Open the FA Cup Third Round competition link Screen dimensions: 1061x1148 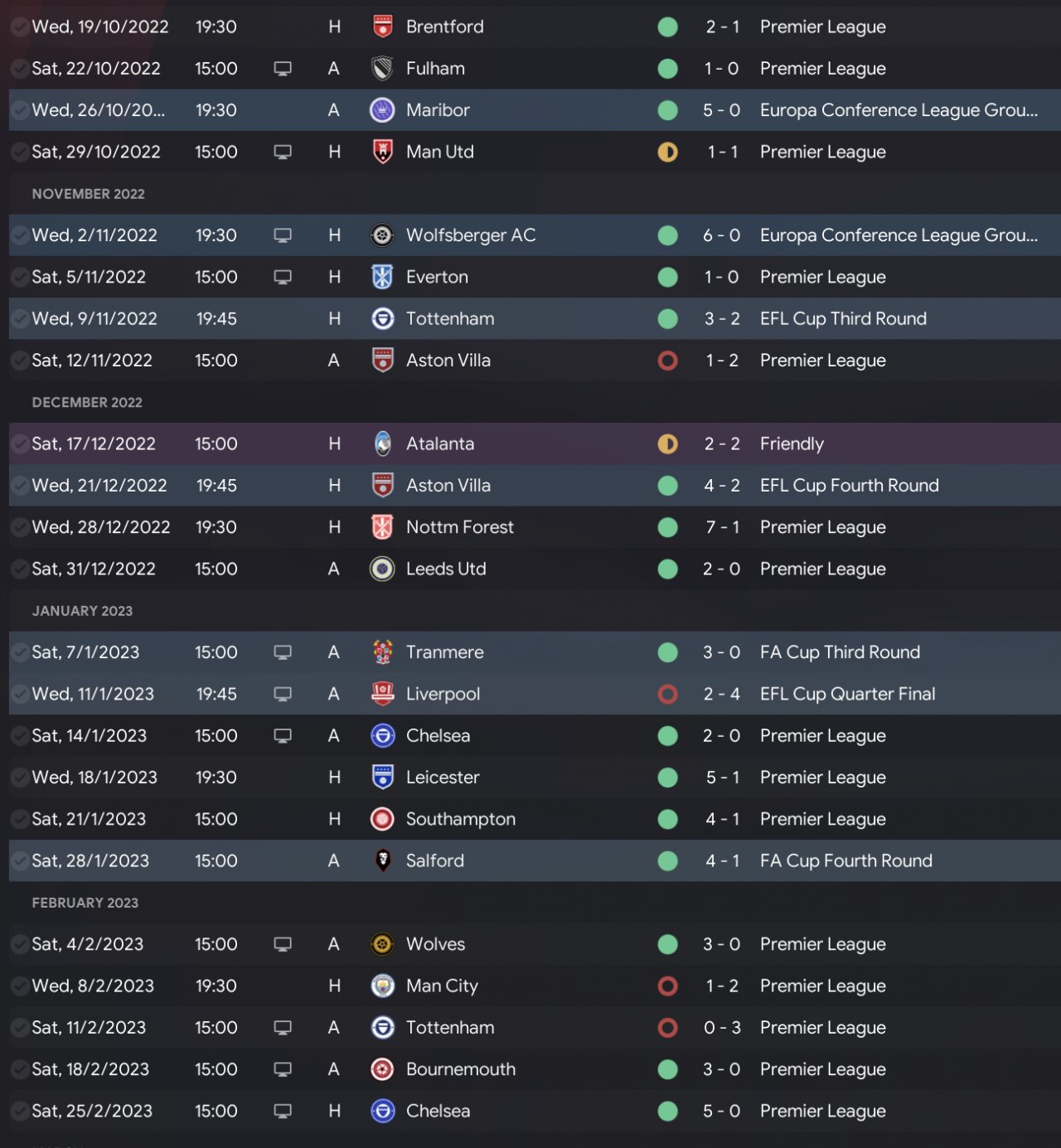click(x=840, y=652)
